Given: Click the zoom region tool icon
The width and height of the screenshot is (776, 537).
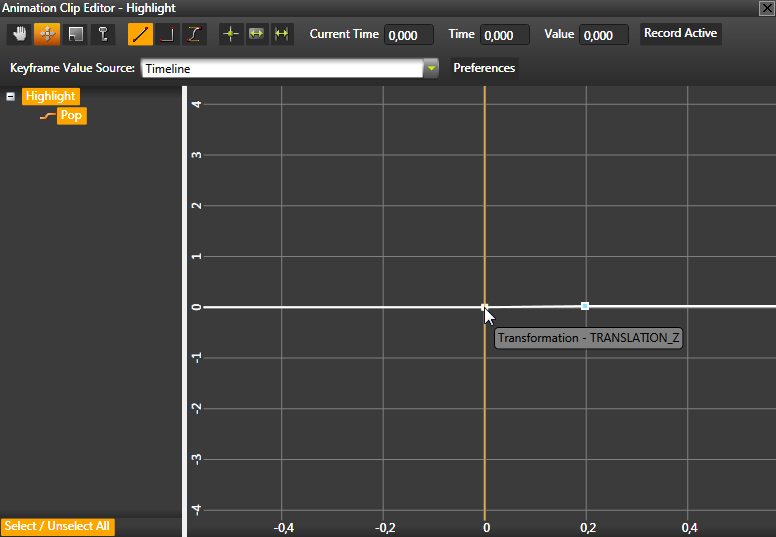Looking at the screenshot, I should tap(74, 34).
